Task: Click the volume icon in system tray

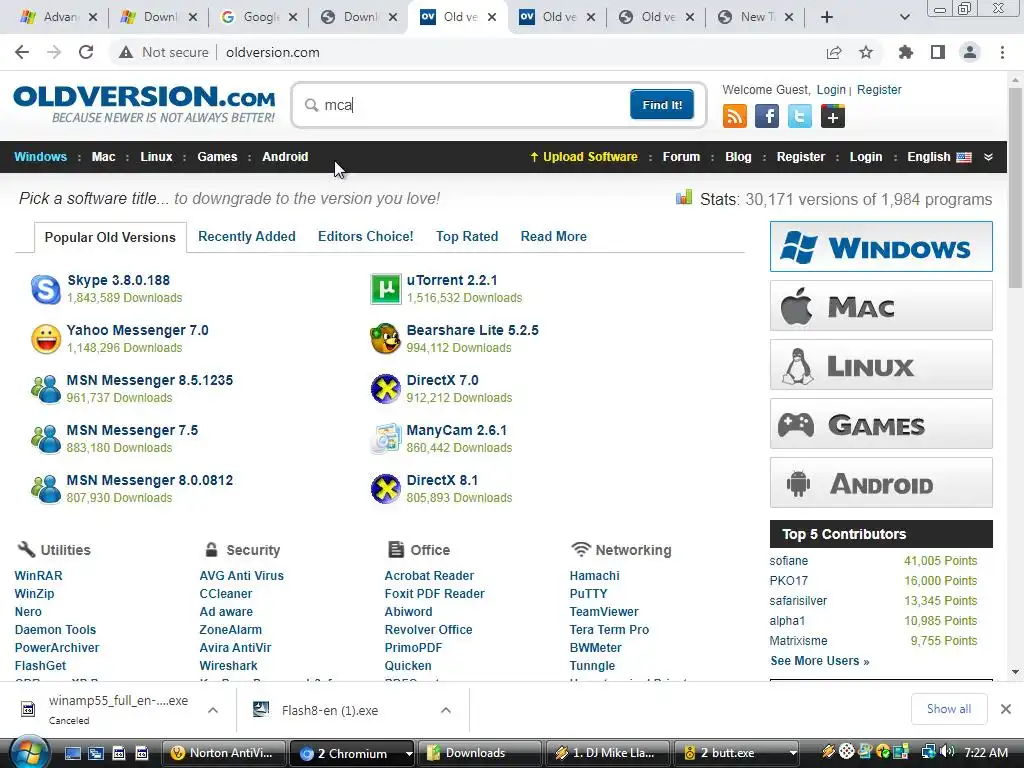Action: [948, 752]
